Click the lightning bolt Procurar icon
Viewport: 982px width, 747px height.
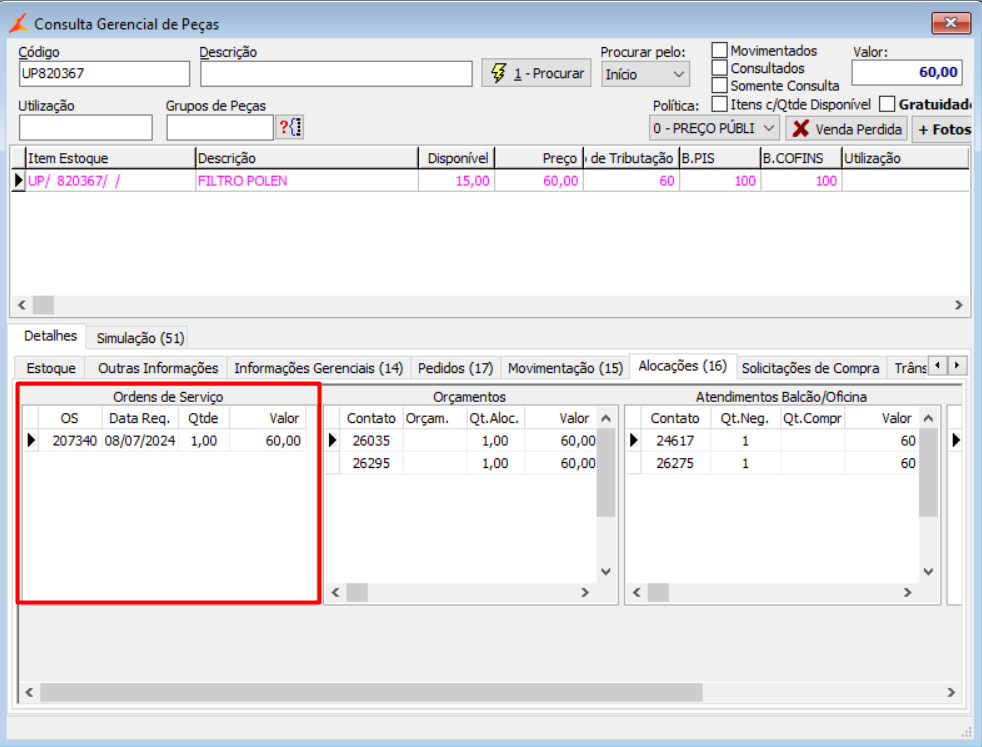(499, 73)
